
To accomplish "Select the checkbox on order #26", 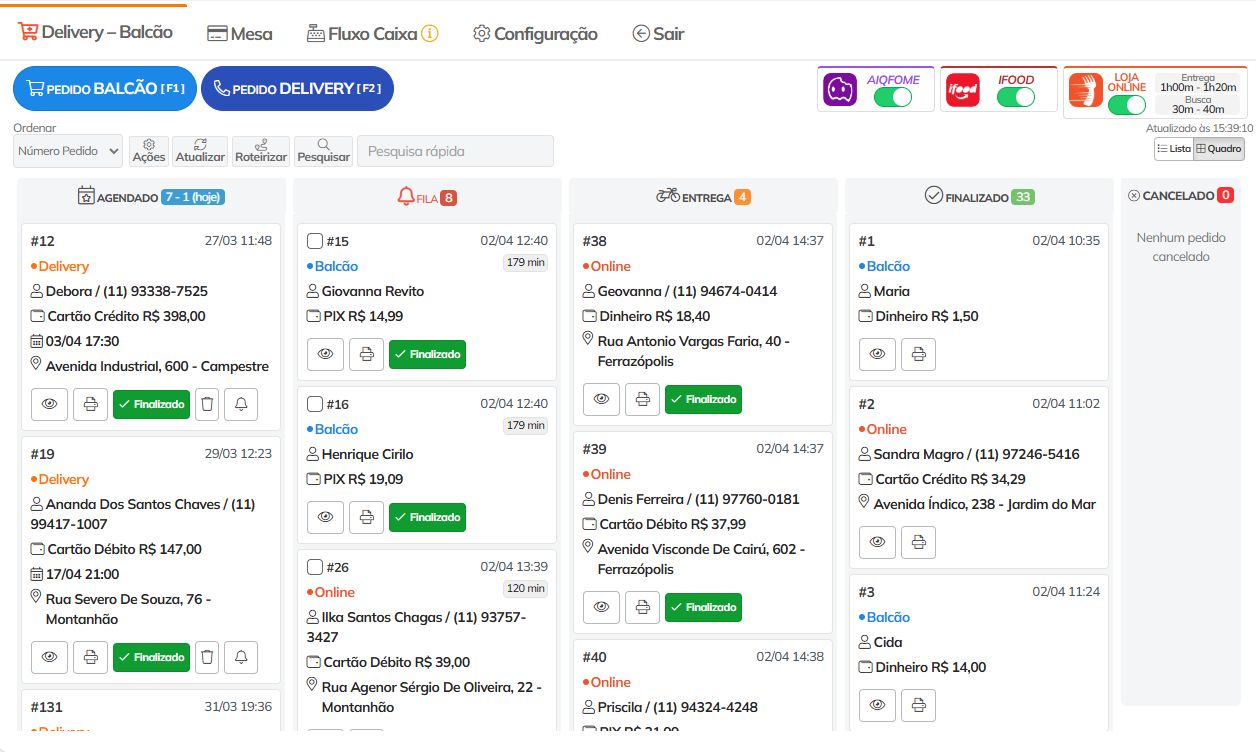I will (315, 567).
